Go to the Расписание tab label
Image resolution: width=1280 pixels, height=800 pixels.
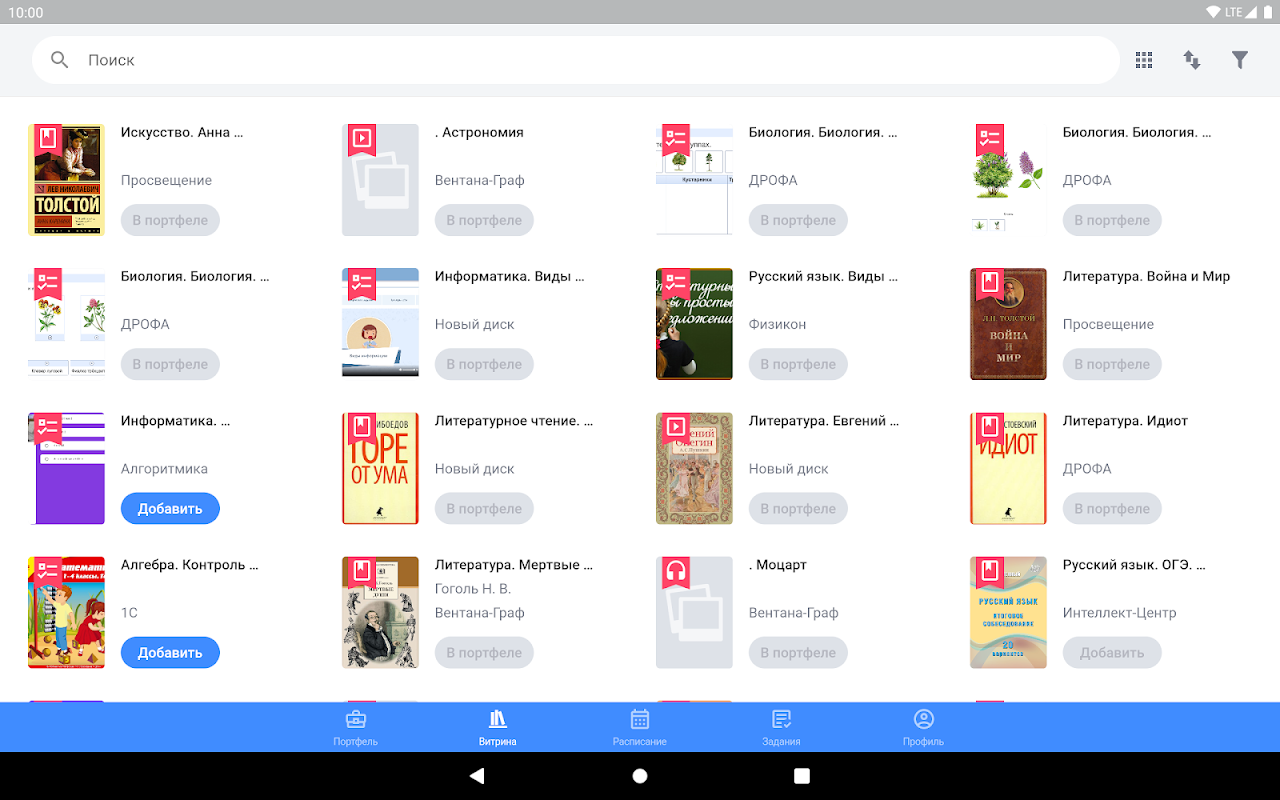click(640, 742)
